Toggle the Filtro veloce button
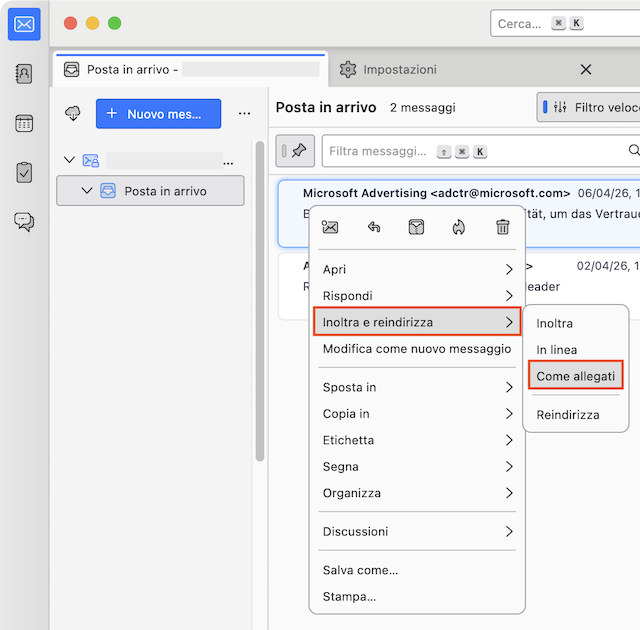This screenshot has height=630, width=640. 589,107
